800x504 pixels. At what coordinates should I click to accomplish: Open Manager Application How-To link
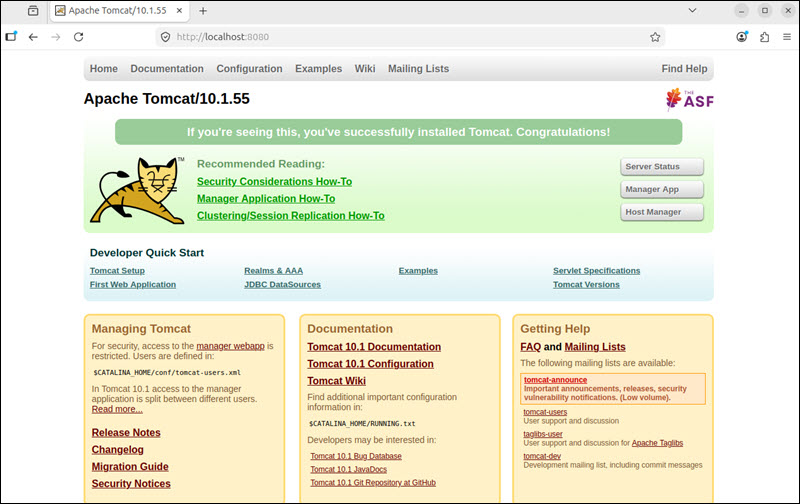pyautogui.click(x=266, y=199)
